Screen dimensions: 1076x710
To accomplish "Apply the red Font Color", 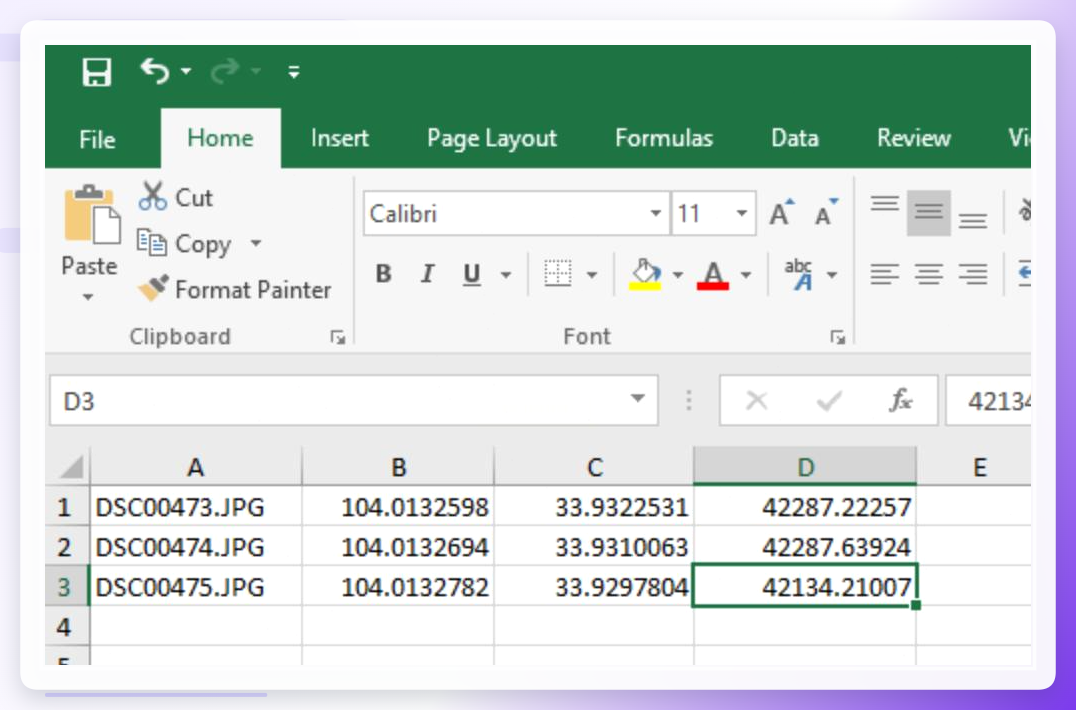I will click(713, 274).
